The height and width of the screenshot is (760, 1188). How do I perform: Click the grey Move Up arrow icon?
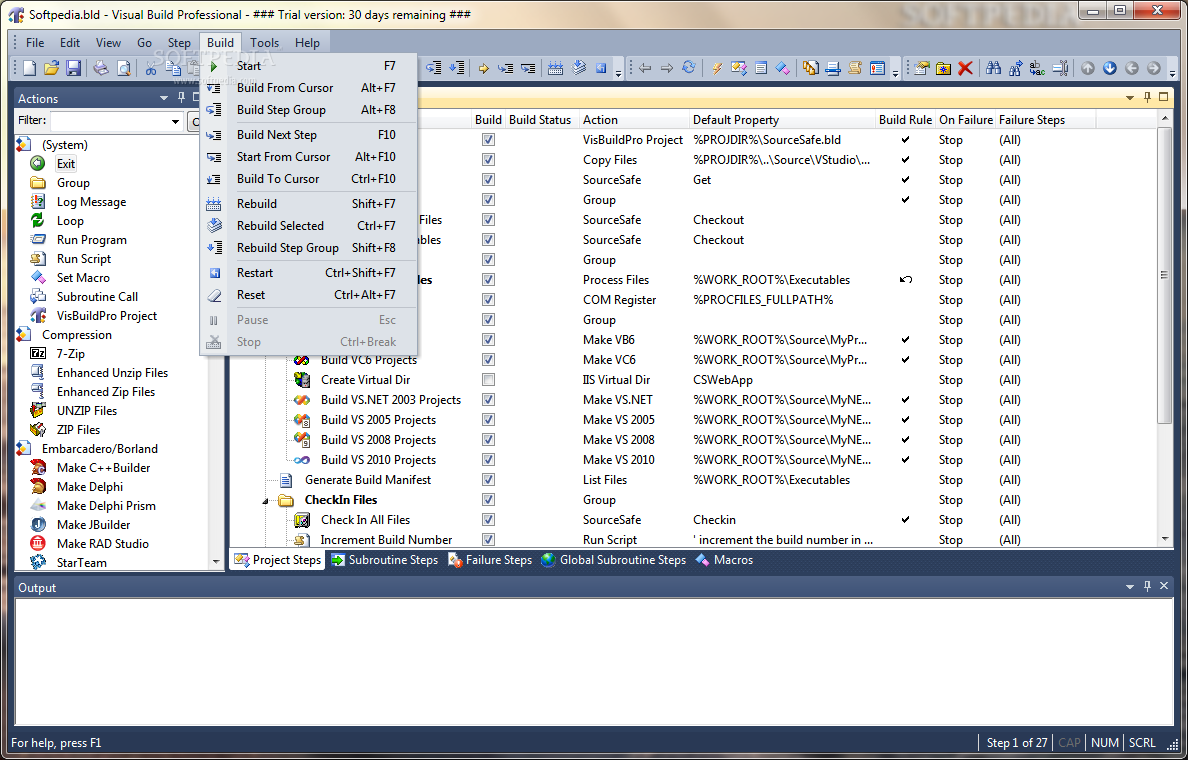click(x=1088, y=69)
